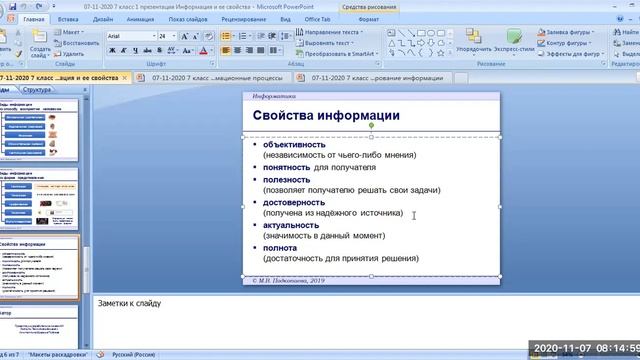Open Упорядочить arrange menu
Screen dimensions: 640x360
pos(474,43)
